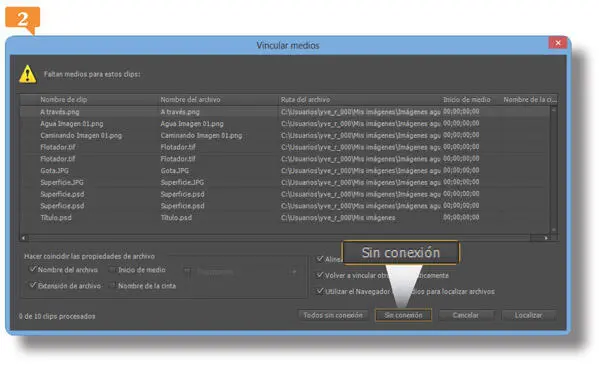
Task: Click the timecode of the Agua Imagen 01.png row
Action: point(461,123)
